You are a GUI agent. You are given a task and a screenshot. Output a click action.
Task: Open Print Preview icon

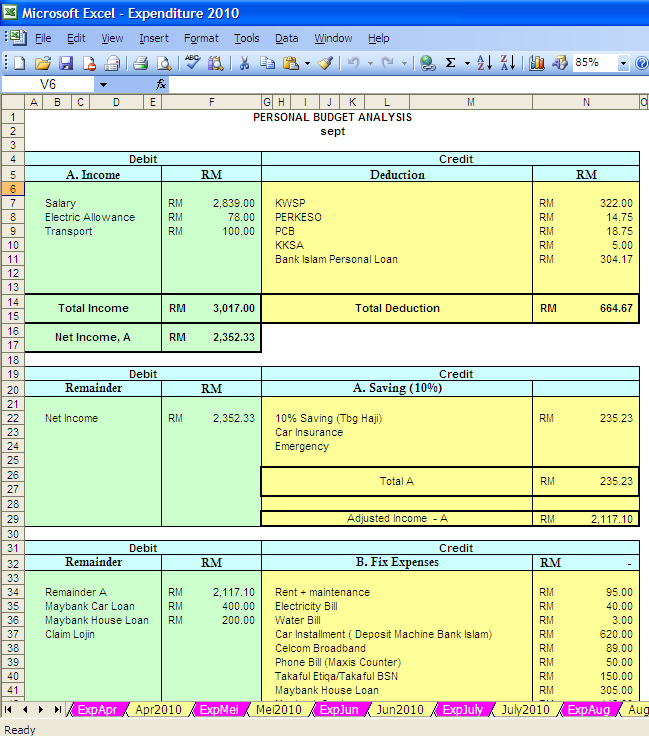tap(164, 63)
